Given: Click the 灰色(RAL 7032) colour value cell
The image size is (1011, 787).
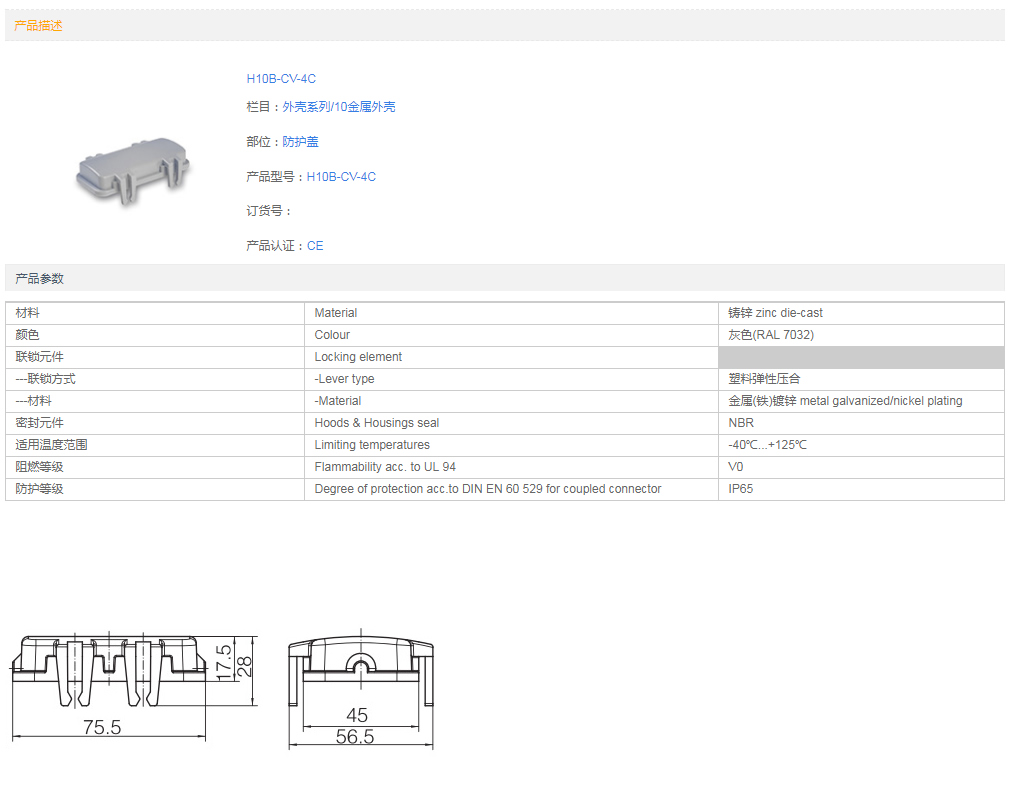Looking at the screenshot, I should pos(771,335).
